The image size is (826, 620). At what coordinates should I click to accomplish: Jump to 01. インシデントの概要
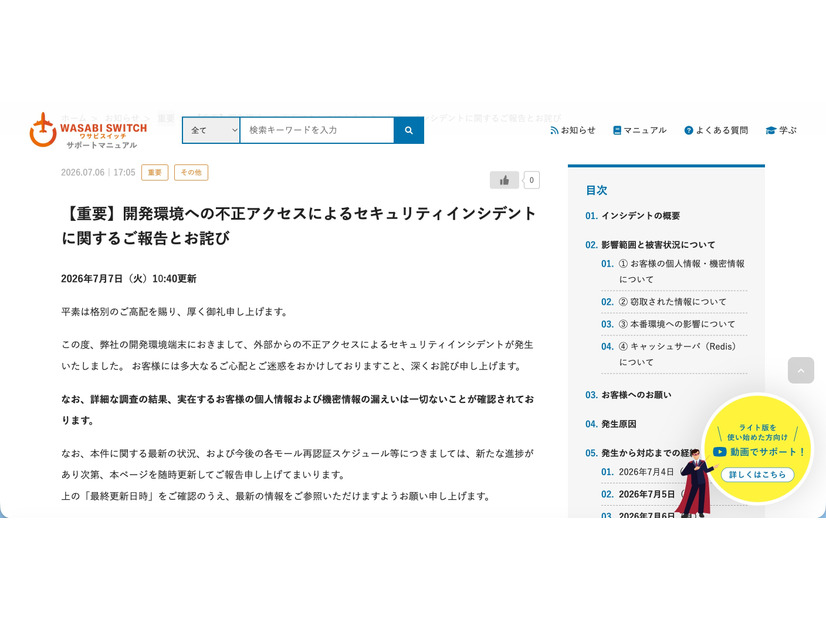pyautogui.click(x=633, y=215)
